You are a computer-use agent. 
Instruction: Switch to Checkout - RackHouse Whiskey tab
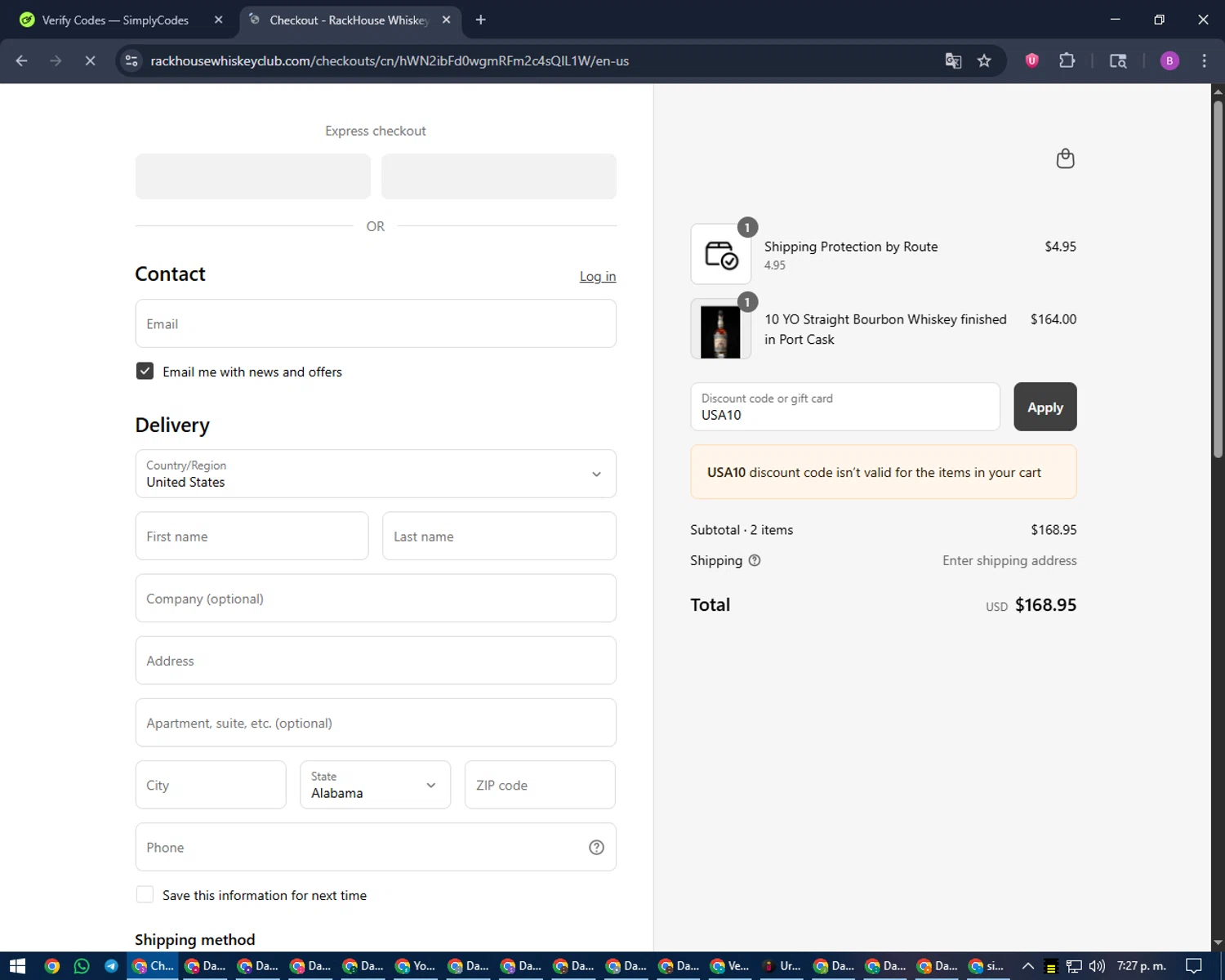click(350, 20)
